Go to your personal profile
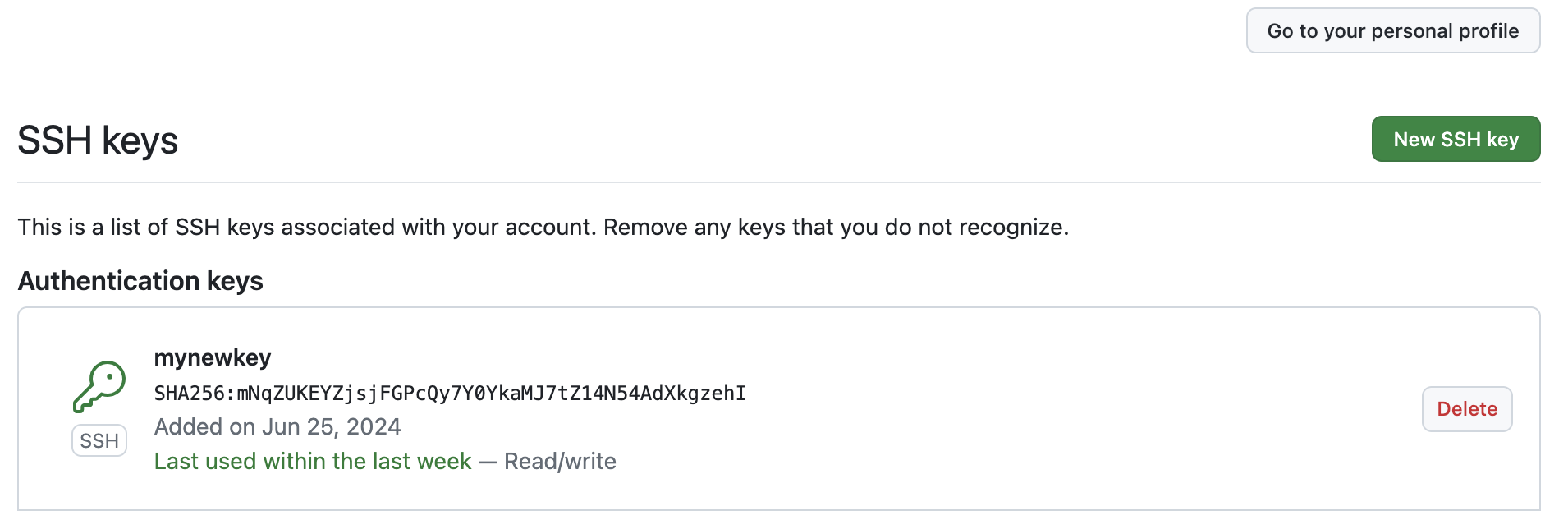This screenshot has width=1568, height=511. (x=1393, y=30)
